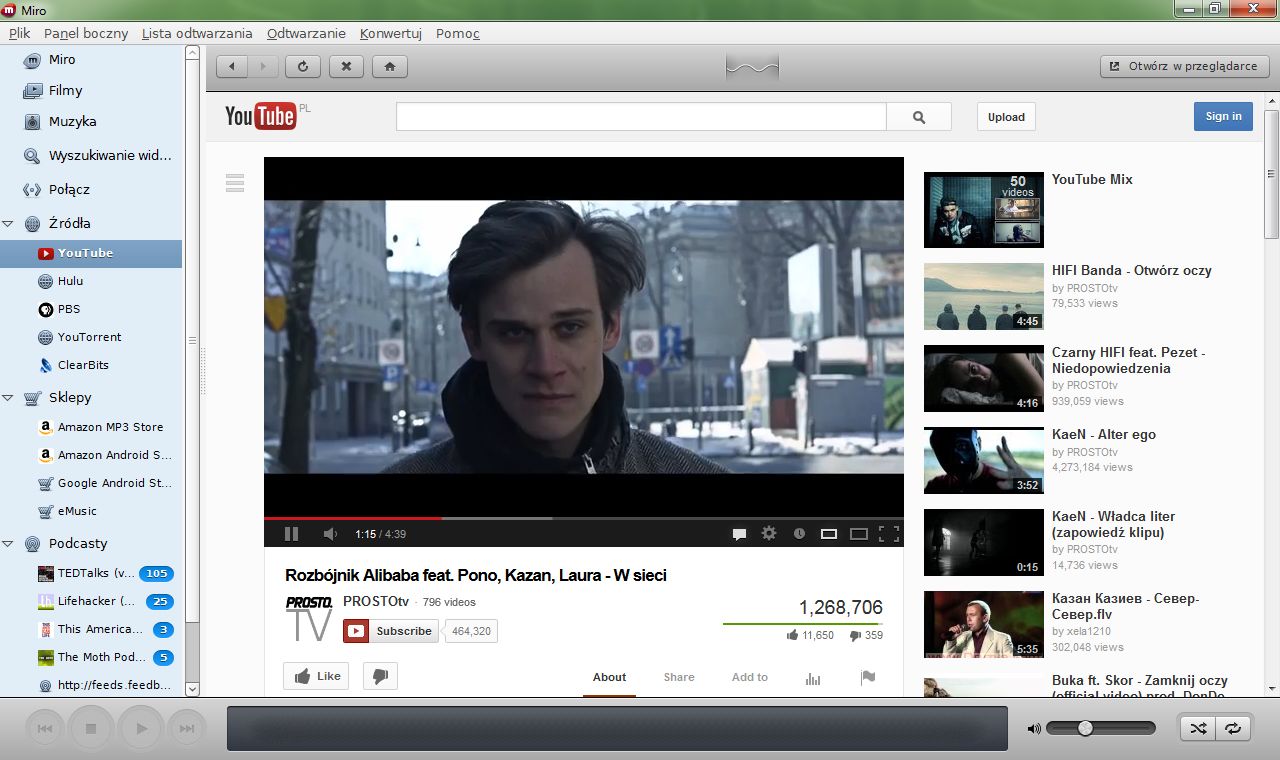Open This American Life podcast
This screenshot has width=1280, height=760.
coord(91,630)
